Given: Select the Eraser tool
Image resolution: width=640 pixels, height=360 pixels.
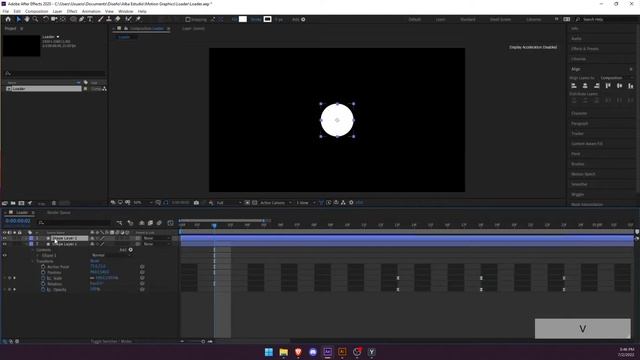Looking at the screenshot, I should coord(118,19).
